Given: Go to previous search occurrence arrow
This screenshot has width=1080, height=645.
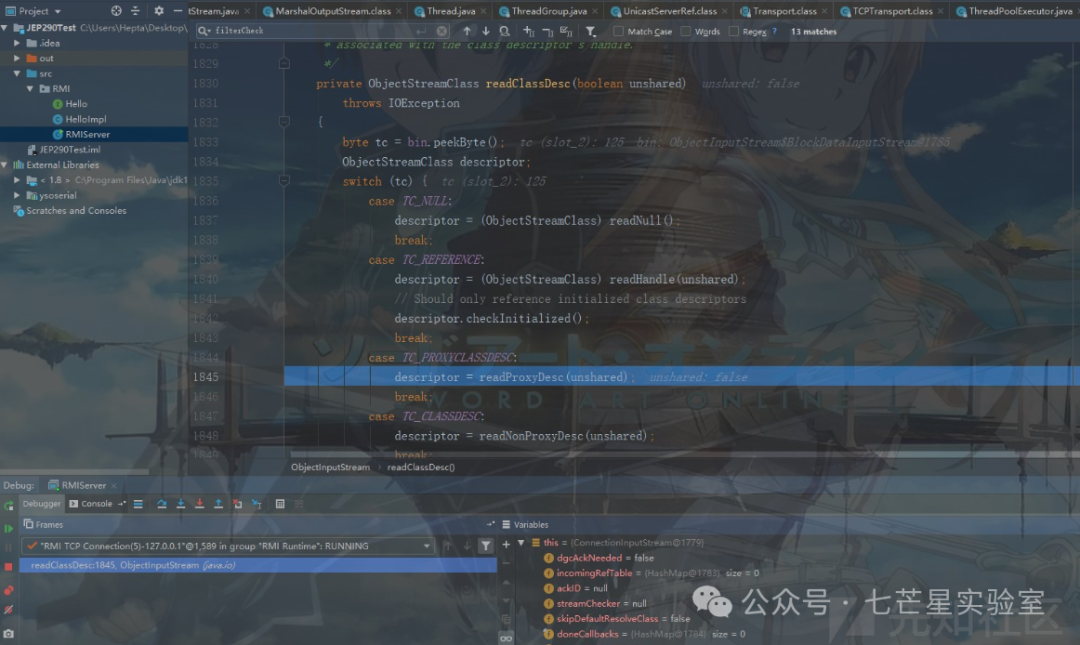Looking at the screenshot, I should [467, 31].
